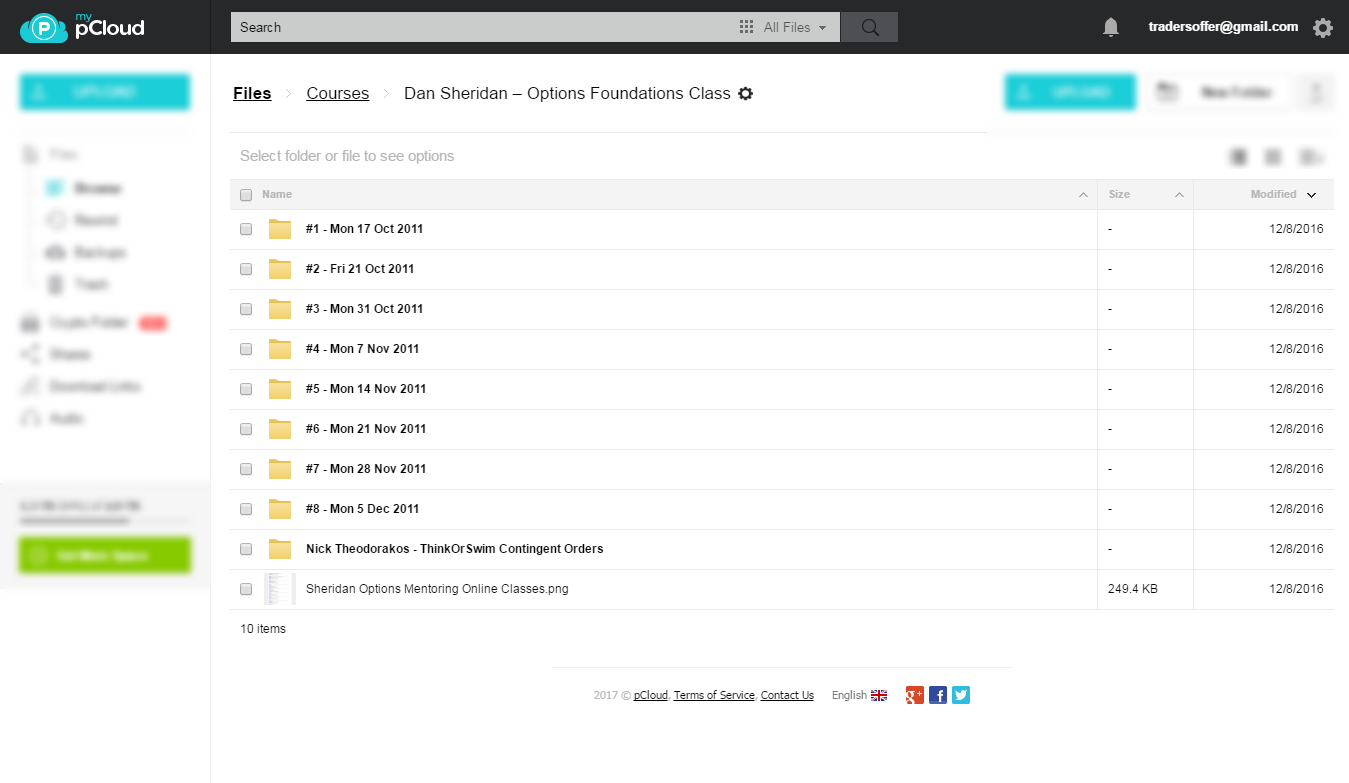Image resolution: width=1349 pixels, height=783 pixels.
Task: Click folder icon for #7 - Mon 28 Nov 2011
Action: coord(280,469)
